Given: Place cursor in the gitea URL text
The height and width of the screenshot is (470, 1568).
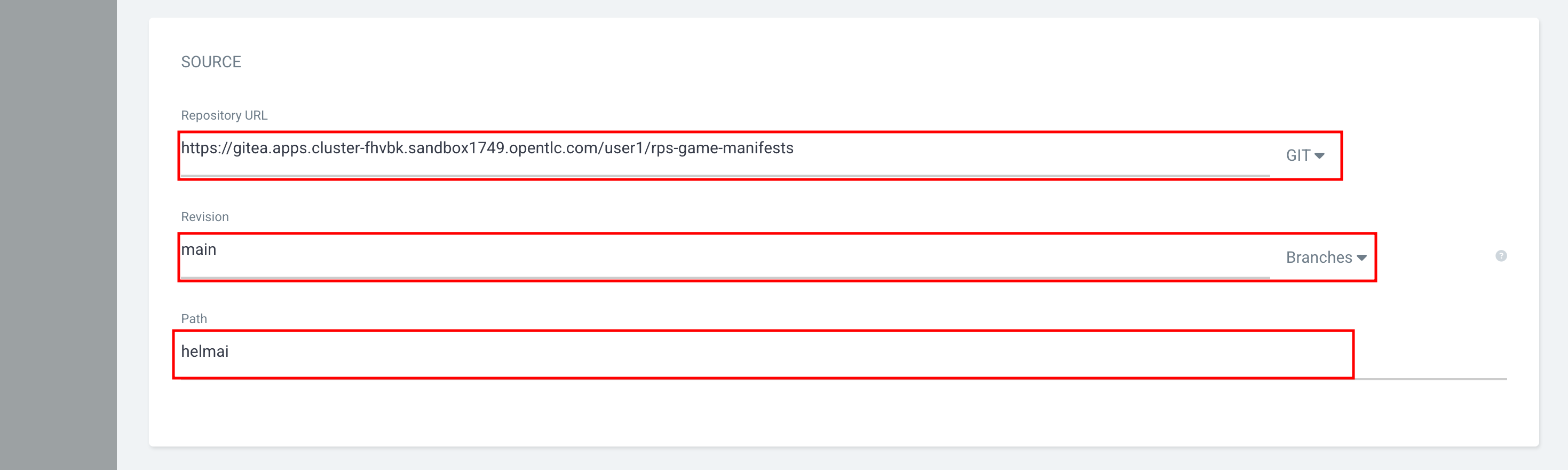Looking at the screenshot, I should pos(487,148).
